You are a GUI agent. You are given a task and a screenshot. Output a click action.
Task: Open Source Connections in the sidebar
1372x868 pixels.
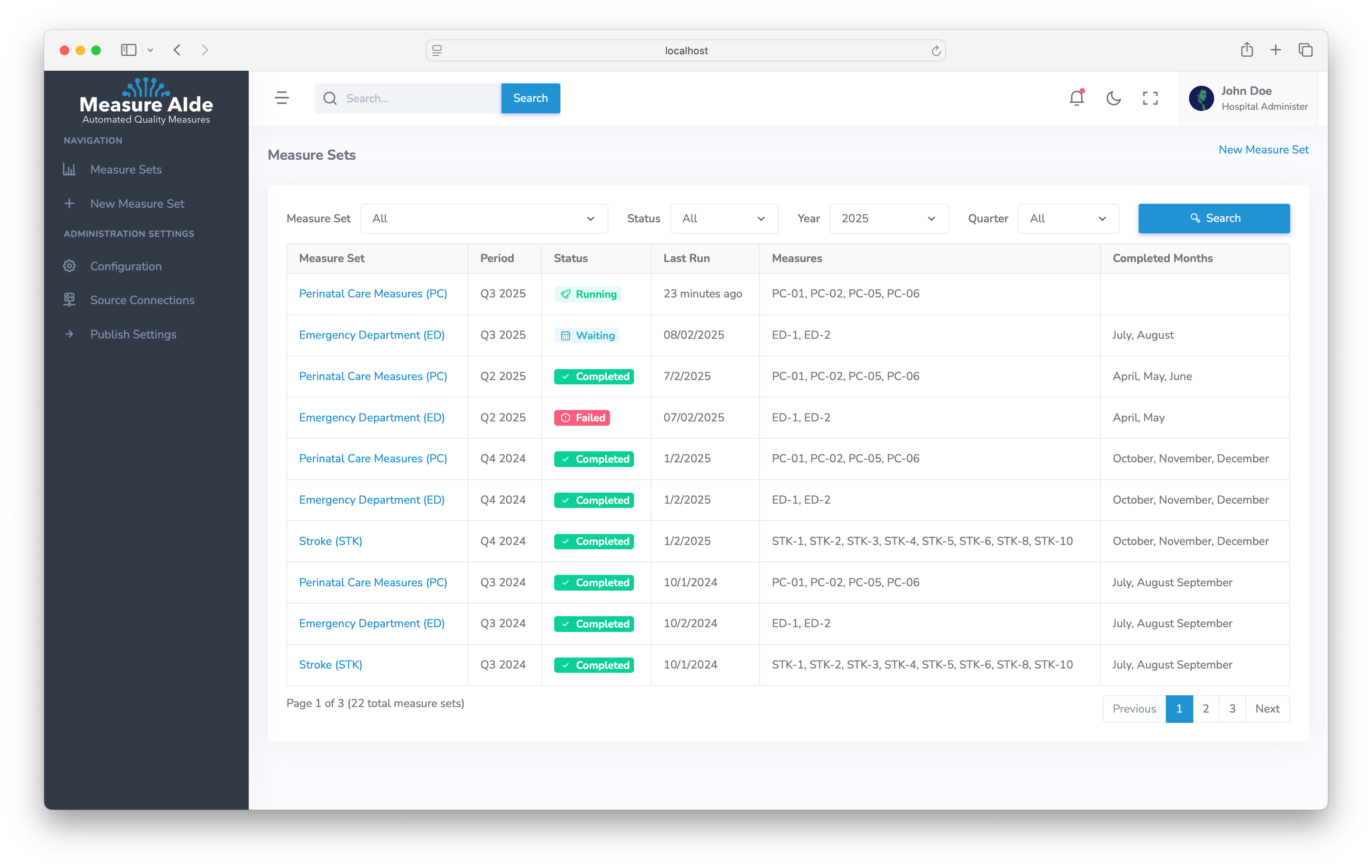tap(142, 300)
